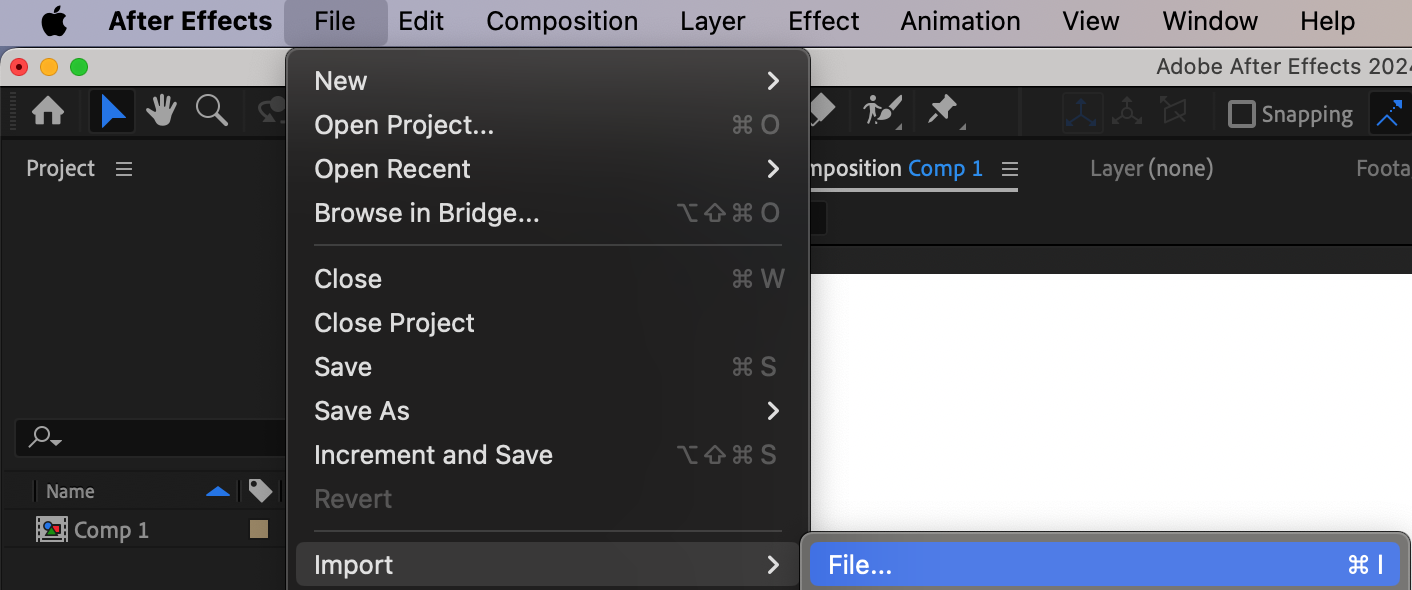Click the View Axis mode icon

pos(1172,112)
